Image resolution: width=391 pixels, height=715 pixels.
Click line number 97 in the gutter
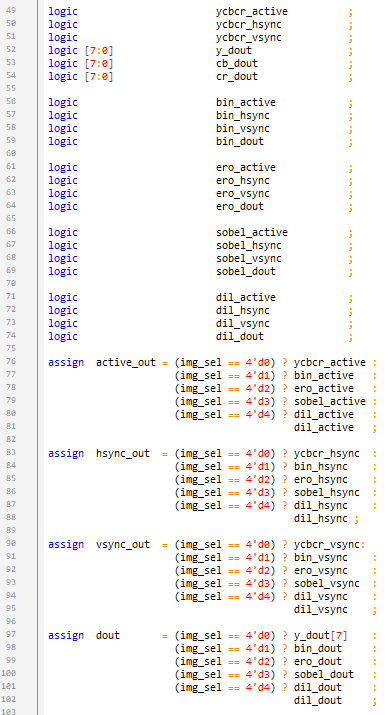click(10, 634)
